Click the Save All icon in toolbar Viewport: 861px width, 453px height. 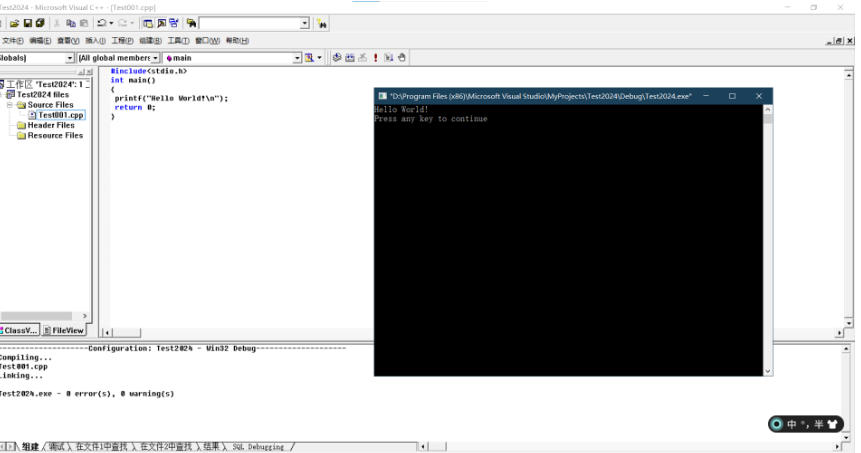(x=40, y=23)
